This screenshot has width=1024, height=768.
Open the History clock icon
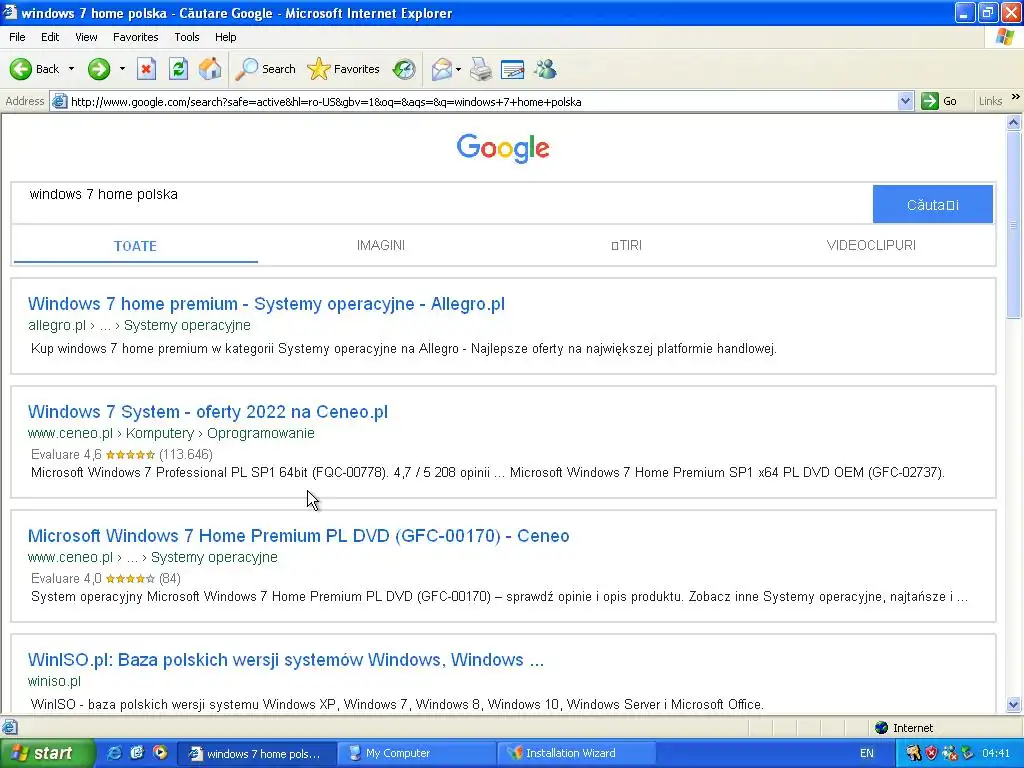pyautogui.click(x=404, y=69)
